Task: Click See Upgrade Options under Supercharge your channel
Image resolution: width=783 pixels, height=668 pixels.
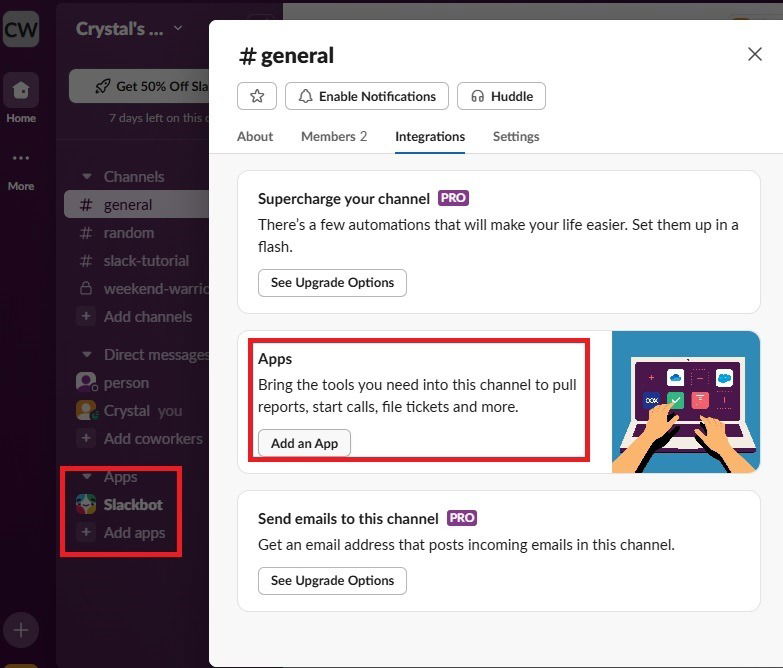Action: coord(332,283)
